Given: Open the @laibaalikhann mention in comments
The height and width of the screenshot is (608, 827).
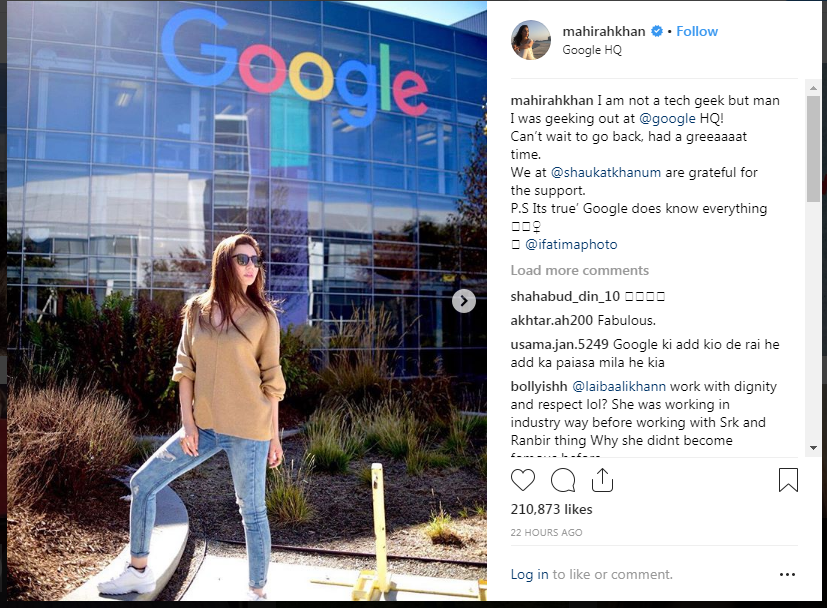Looking at the screenshot, I should 619,387.
